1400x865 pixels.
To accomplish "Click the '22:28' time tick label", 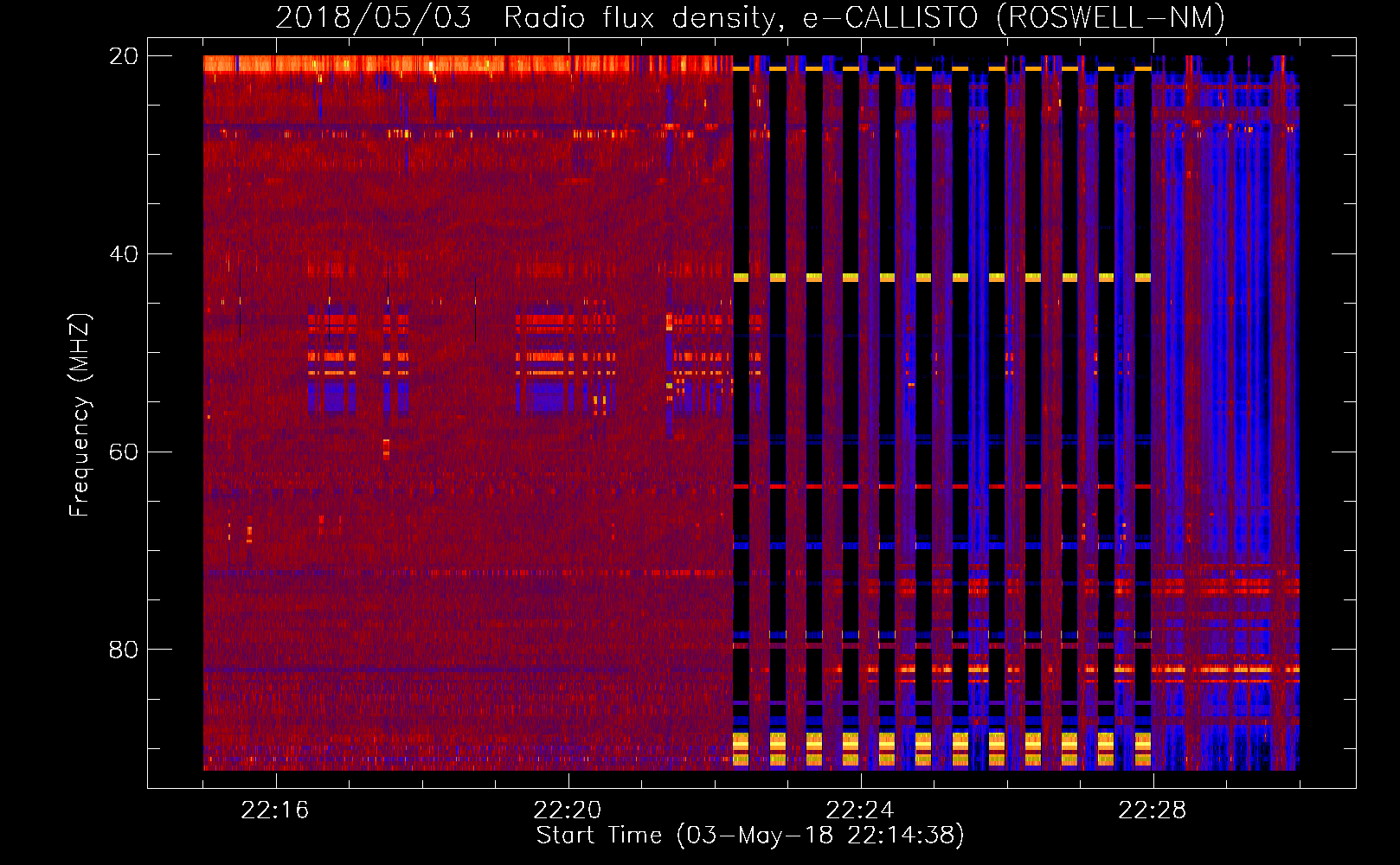I will click(1153, 811).
